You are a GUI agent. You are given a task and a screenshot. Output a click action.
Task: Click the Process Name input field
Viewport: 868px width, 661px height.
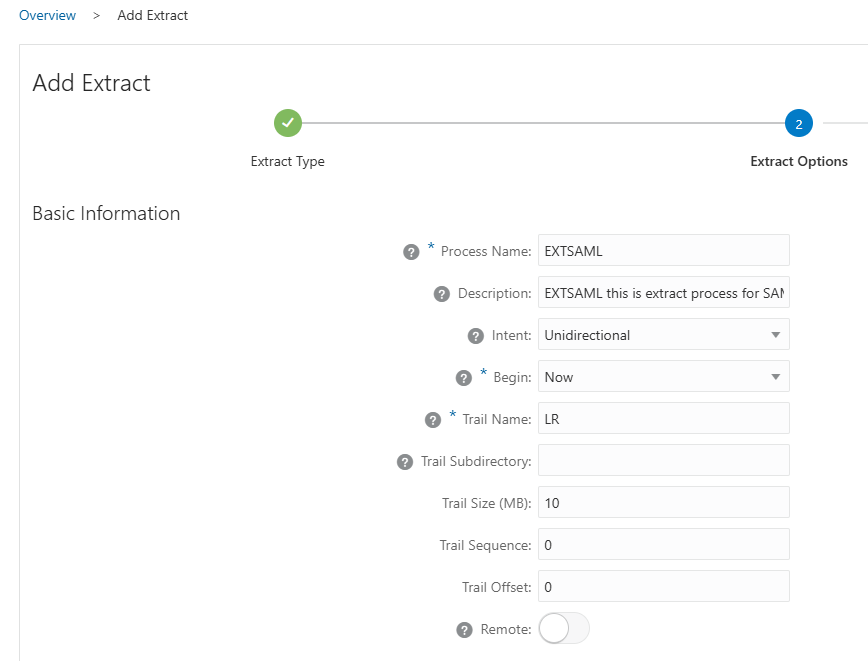click(x=663, y=251)
